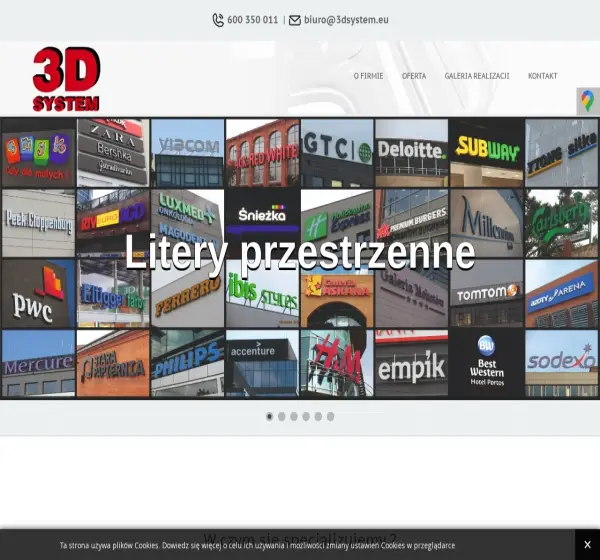Click the cookie notice text
The width and height of the screenshot is (600, 560).
coord(257,545)
